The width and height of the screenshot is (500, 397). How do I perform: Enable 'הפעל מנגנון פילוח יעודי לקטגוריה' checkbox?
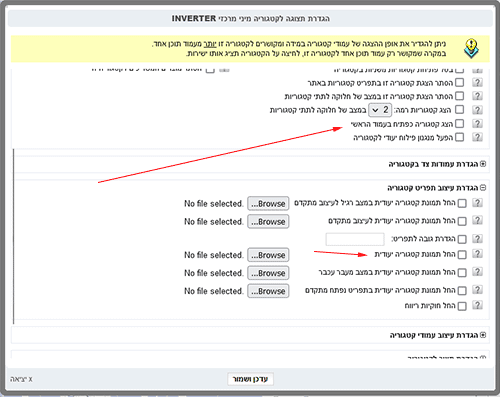tap(459, 137)
